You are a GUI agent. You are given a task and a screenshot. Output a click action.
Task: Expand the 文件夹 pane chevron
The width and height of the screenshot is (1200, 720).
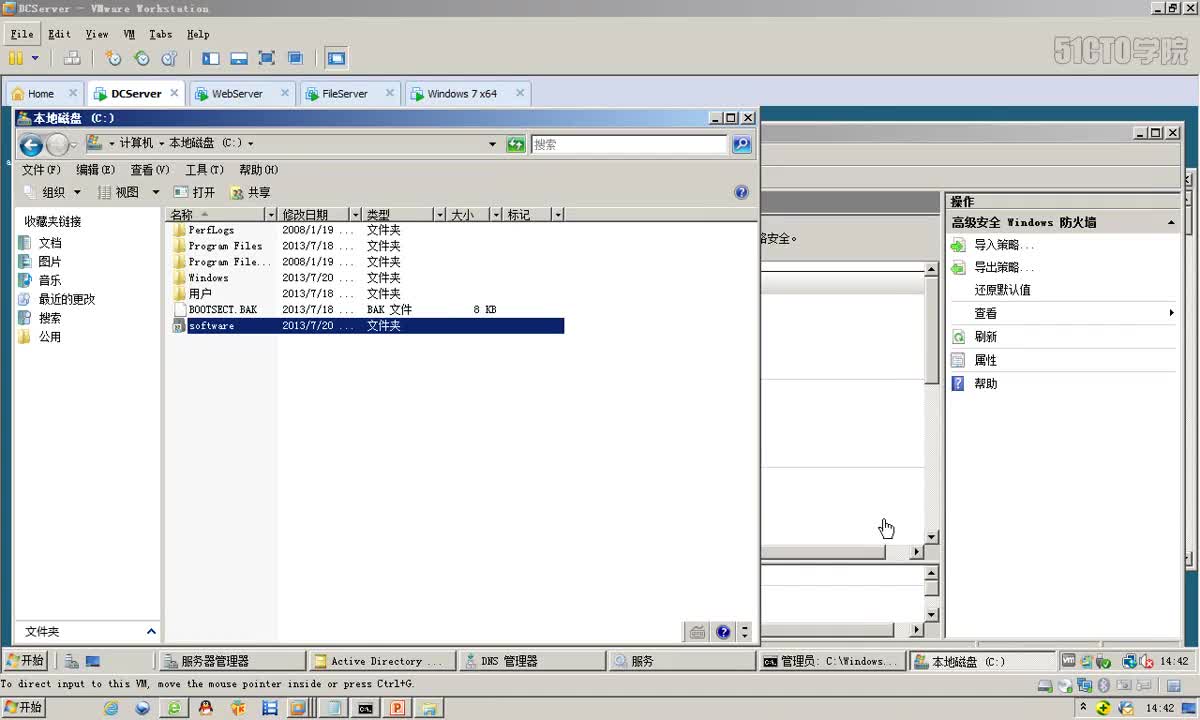pyautogui.click(x=151, y=632)
